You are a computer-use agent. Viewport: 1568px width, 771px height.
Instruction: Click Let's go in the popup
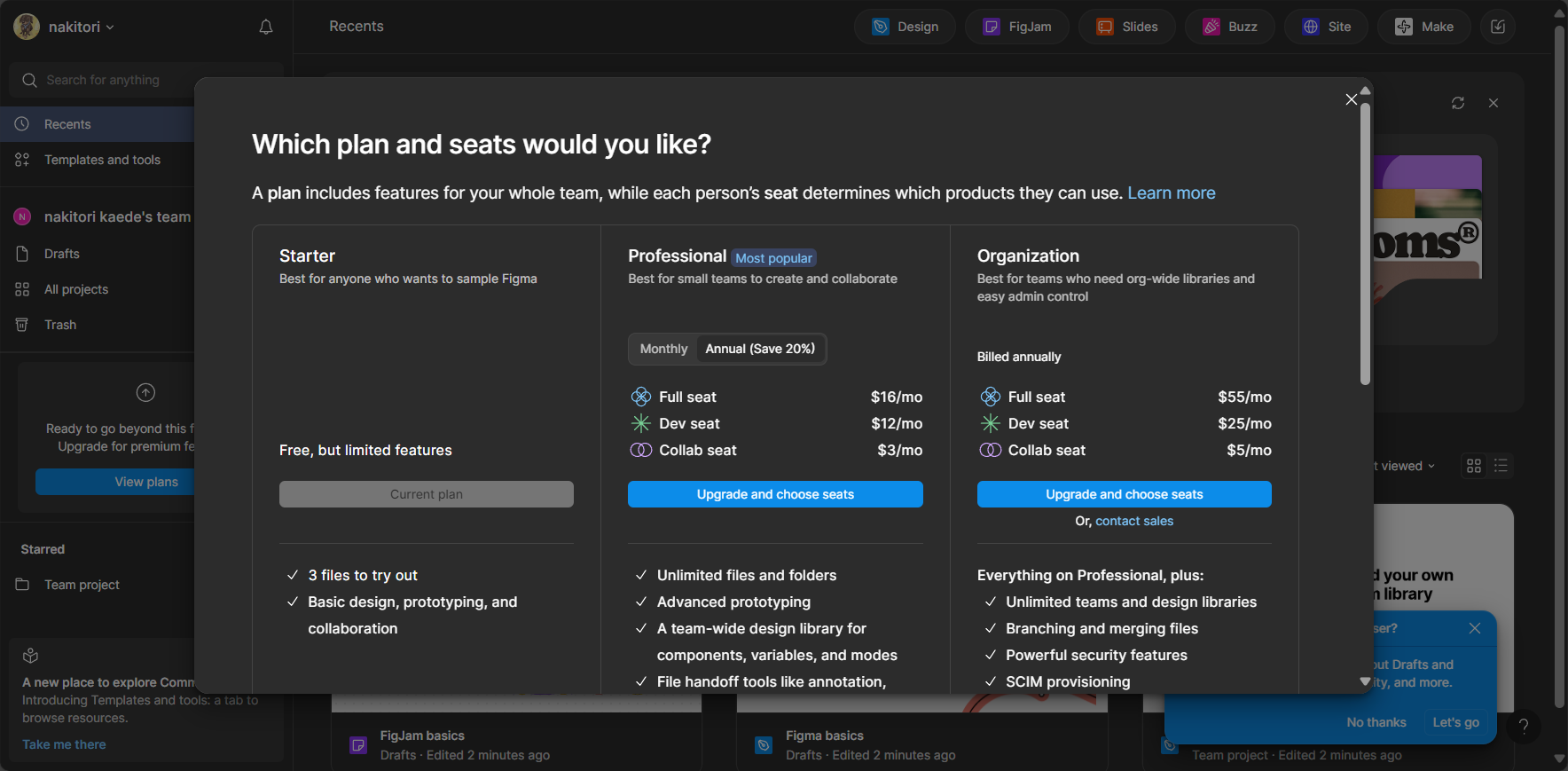[1455, 722]
